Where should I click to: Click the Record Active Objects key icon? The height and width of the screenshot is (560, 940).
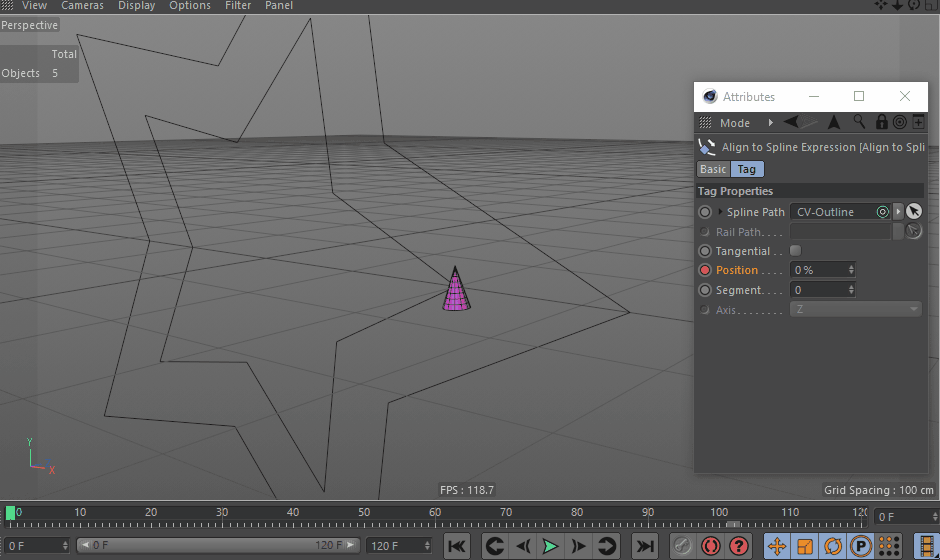(682, 546)
